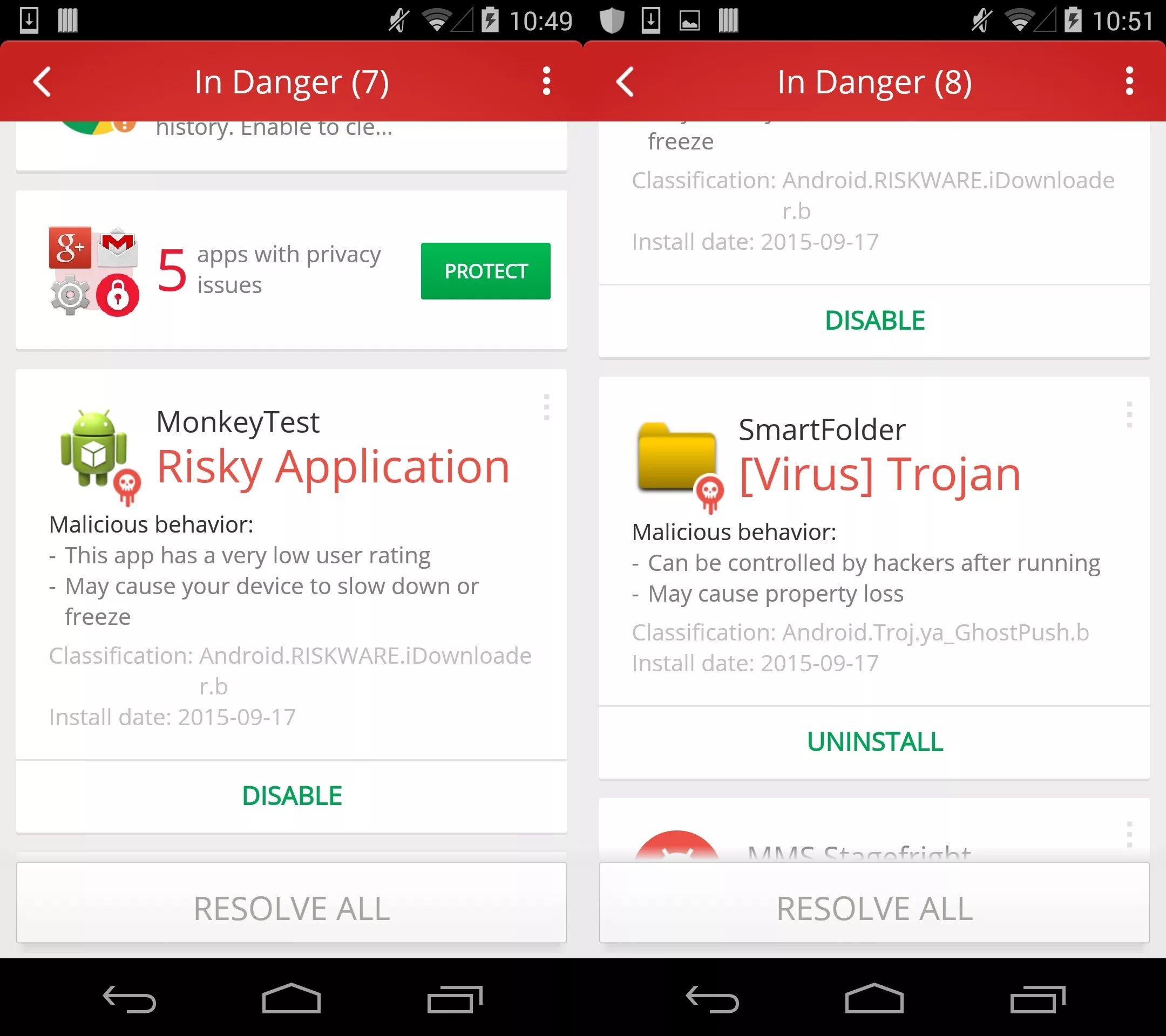Image resolution: width=1166 pixels, height=1036 pixels.
Task: Select In Danger count showing 7
Action: click(x=292, y=82)
